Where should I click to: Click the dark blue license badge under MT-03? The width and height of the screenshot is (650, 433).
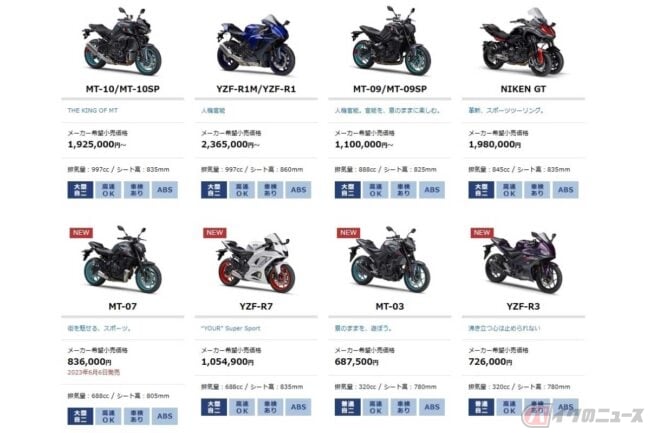click(x=347, y=407)
